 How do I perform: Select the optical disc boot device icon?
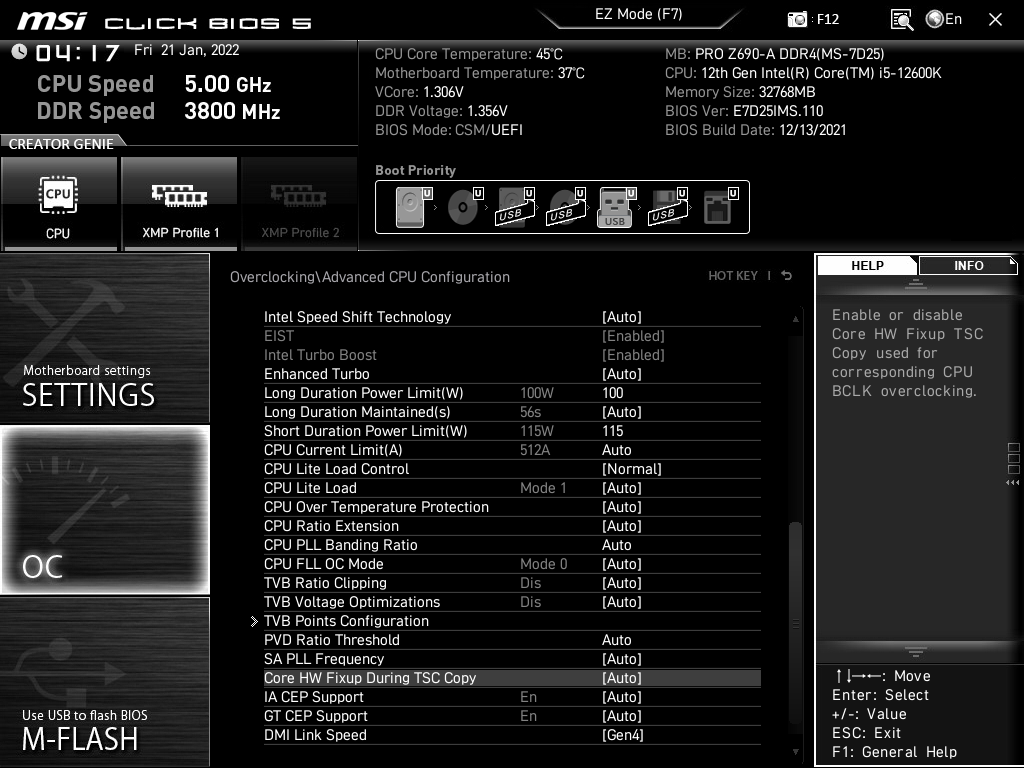465,207
